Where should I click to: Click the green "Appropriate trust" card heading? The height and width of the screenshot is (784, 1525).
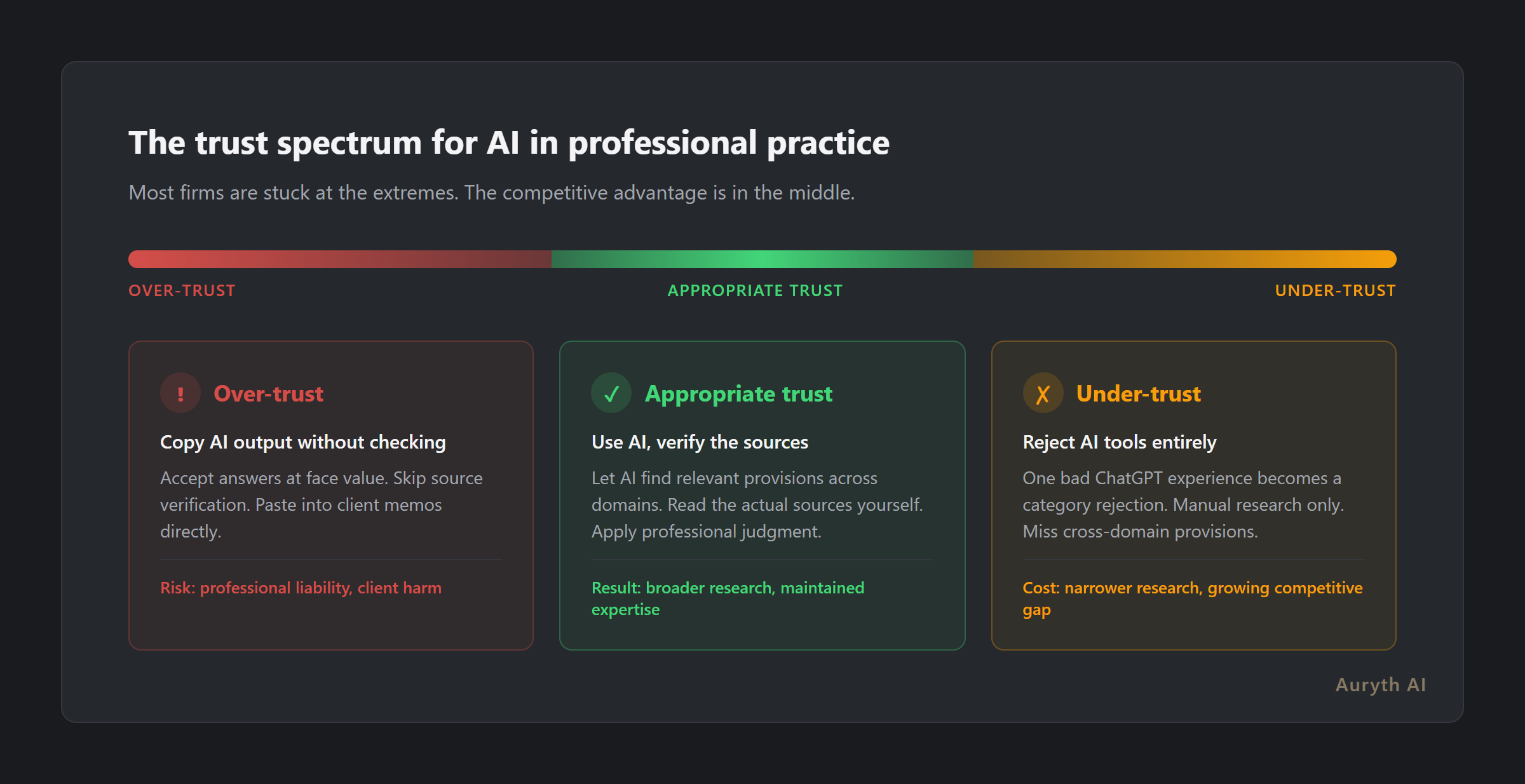738,394
